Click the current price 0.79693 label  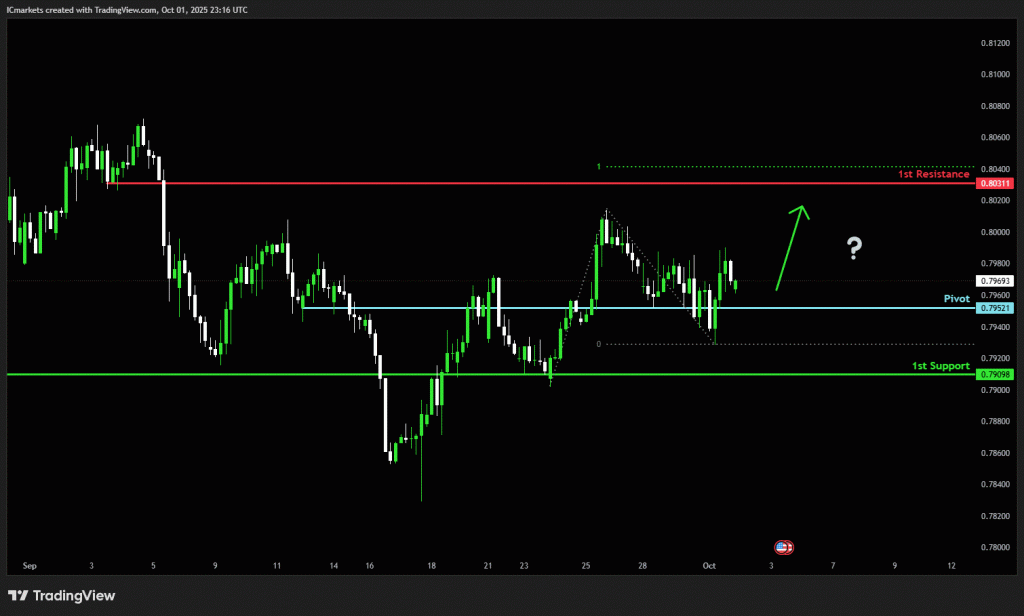[996, 282]
